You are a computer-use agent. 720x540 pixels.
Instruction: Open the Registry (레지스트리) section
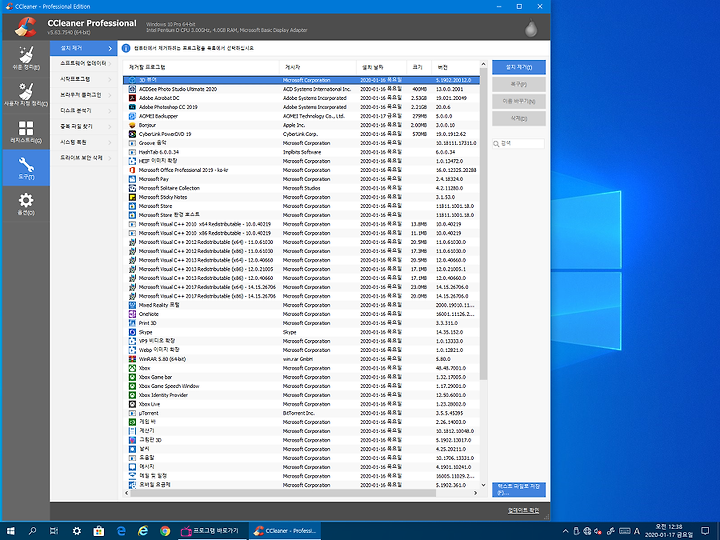click(x=26, y=131)
